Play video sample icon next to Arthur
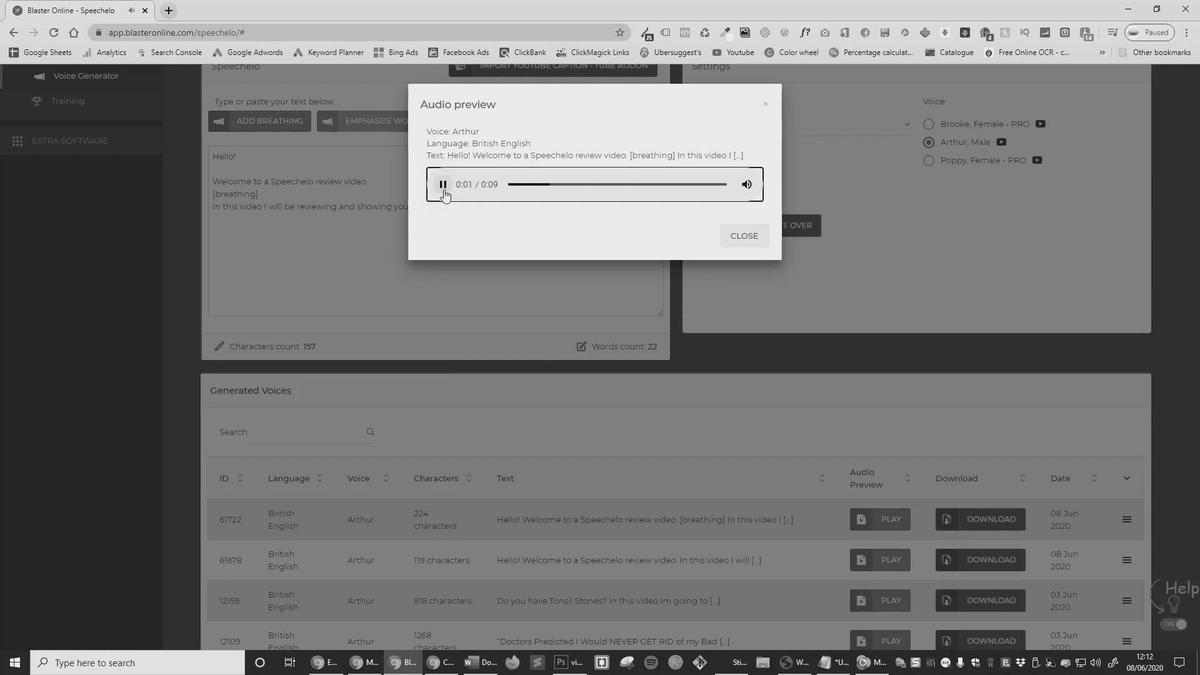1200x675 pixels. [1001, 142]
